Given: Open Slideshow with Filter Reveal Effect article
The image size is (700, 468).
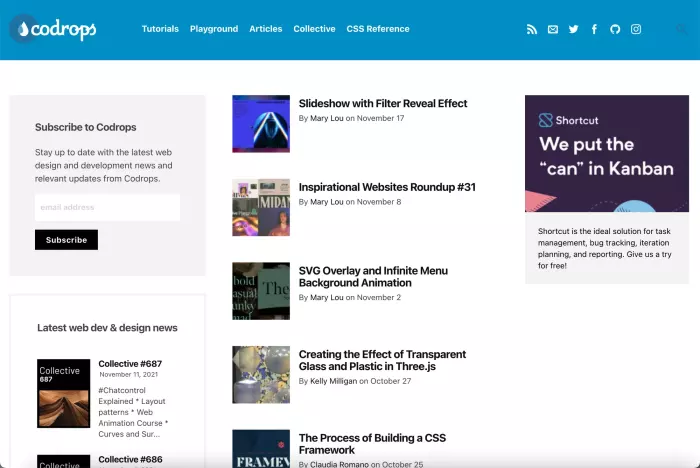Looking at the screenshot, I should [383, 104].
